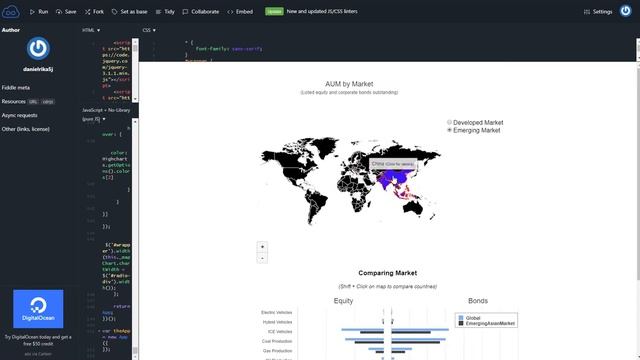Click the Gas Production axis label

tap(278, 351)
